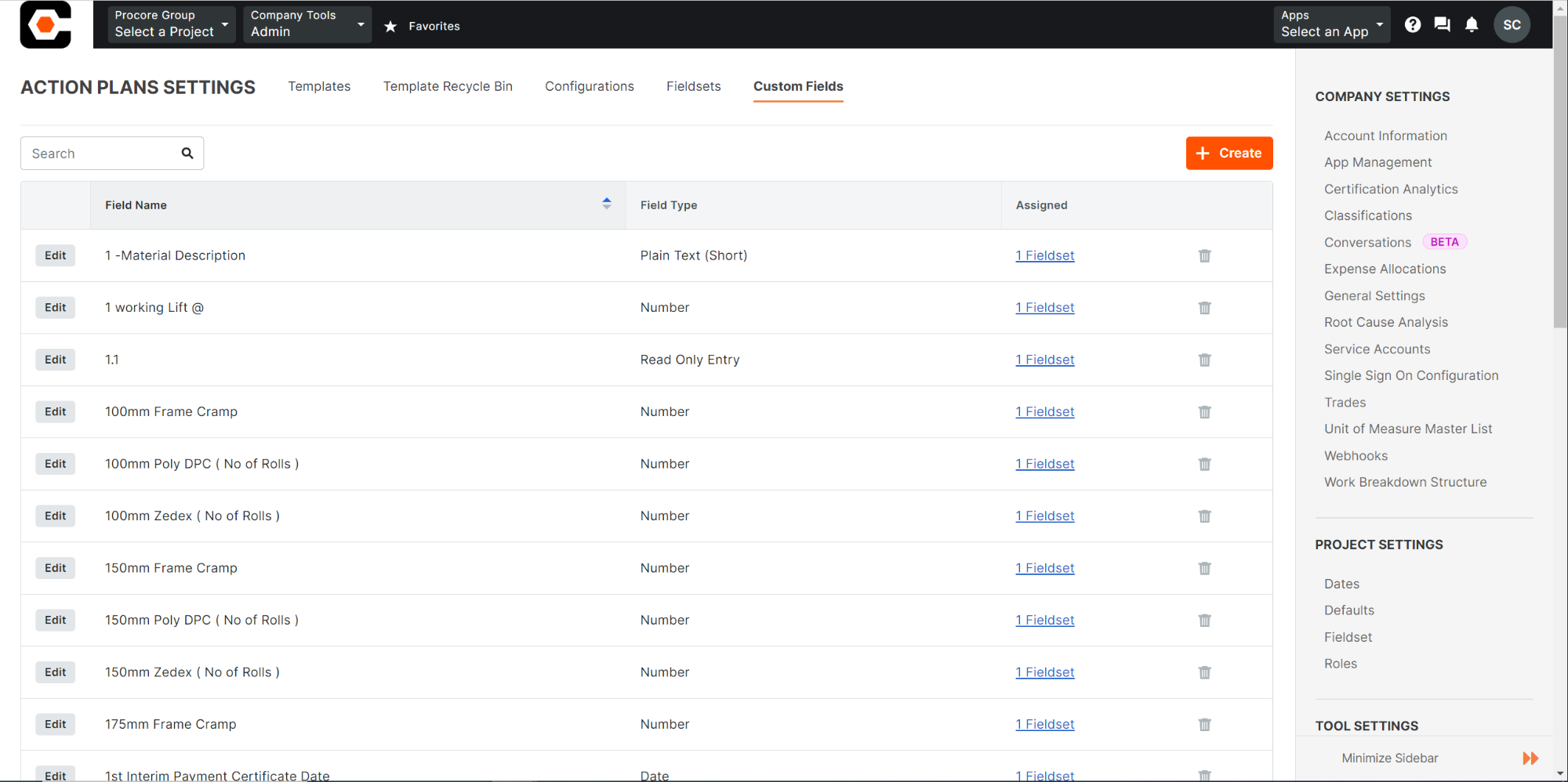Delete the 100mm Poly DPC field
Viewport: 1568px width, 782px height.
point(1204,464)
